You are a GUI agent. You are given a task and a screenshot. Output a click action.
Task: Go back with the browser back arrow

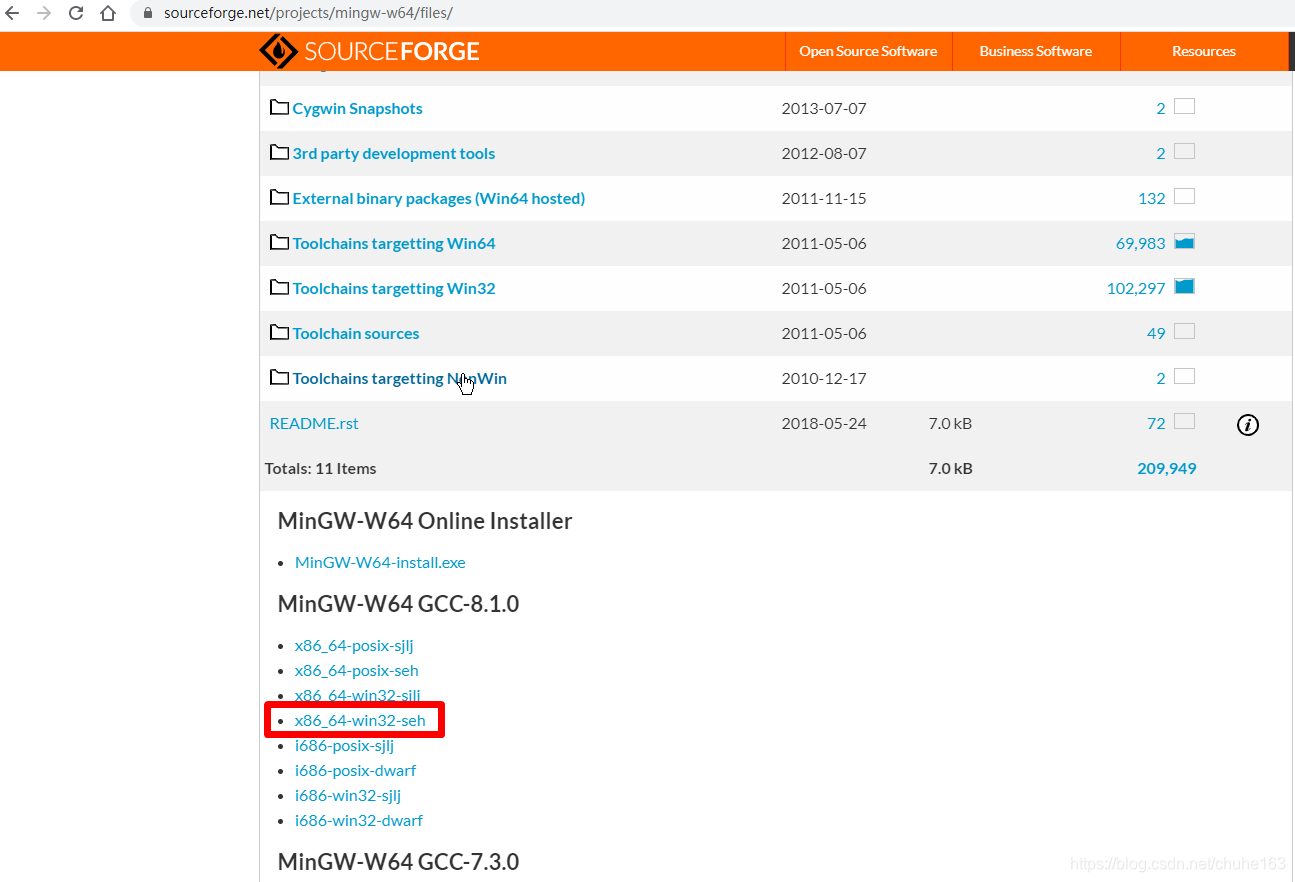13,14
